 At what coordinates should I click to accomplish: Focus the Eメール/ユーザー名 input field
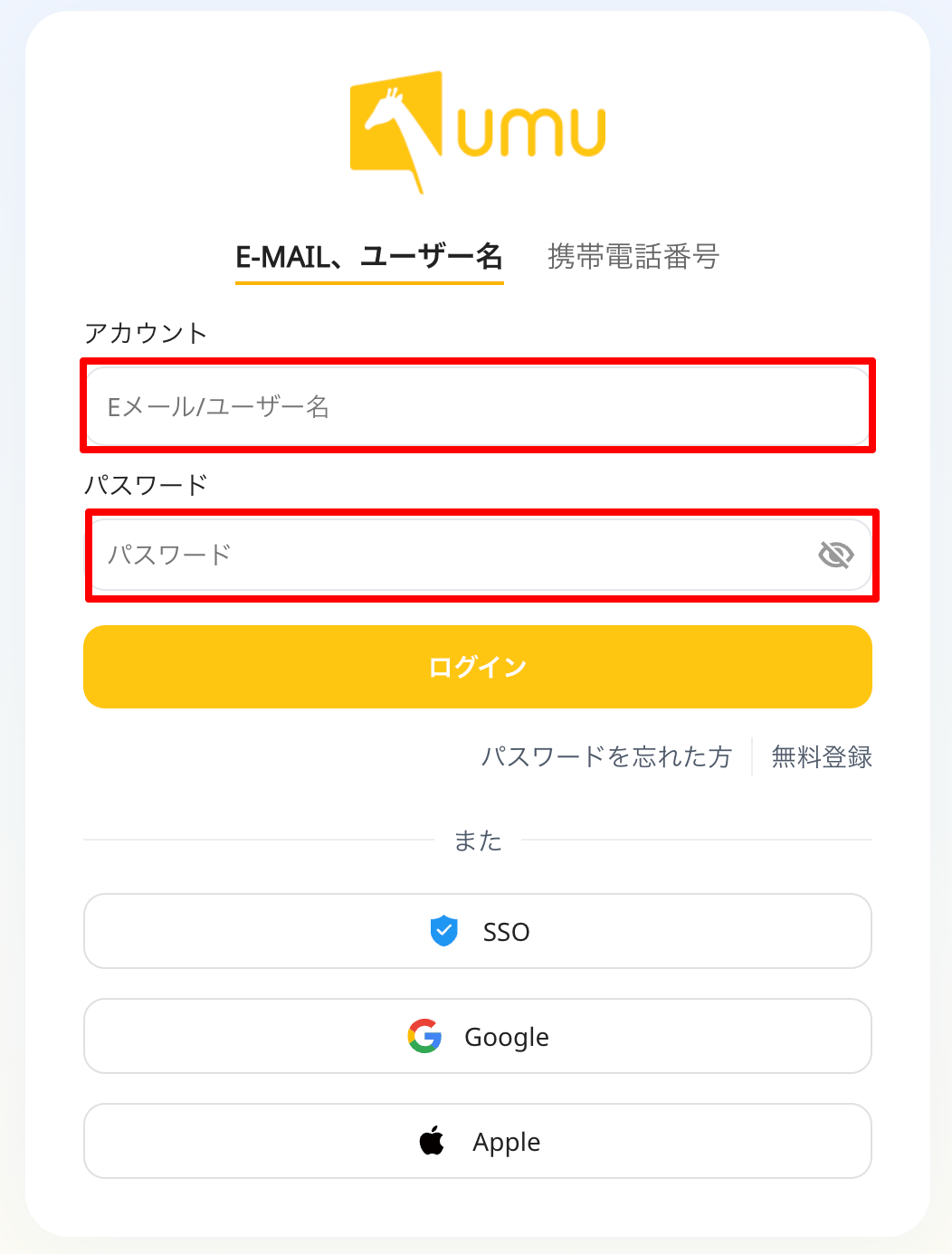478,406
